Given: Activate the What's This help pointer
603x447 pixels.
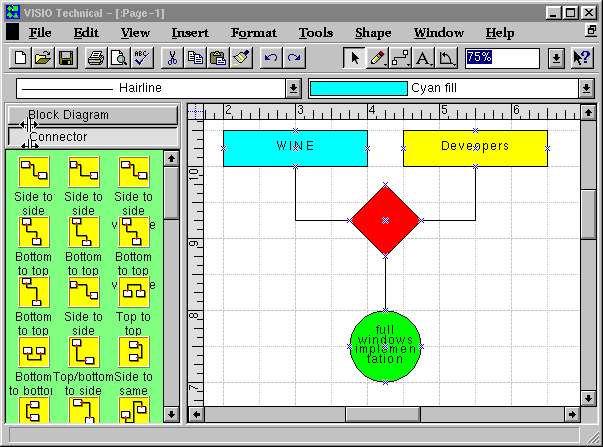Looking at the screenshot, I should (x=582, y=58).
